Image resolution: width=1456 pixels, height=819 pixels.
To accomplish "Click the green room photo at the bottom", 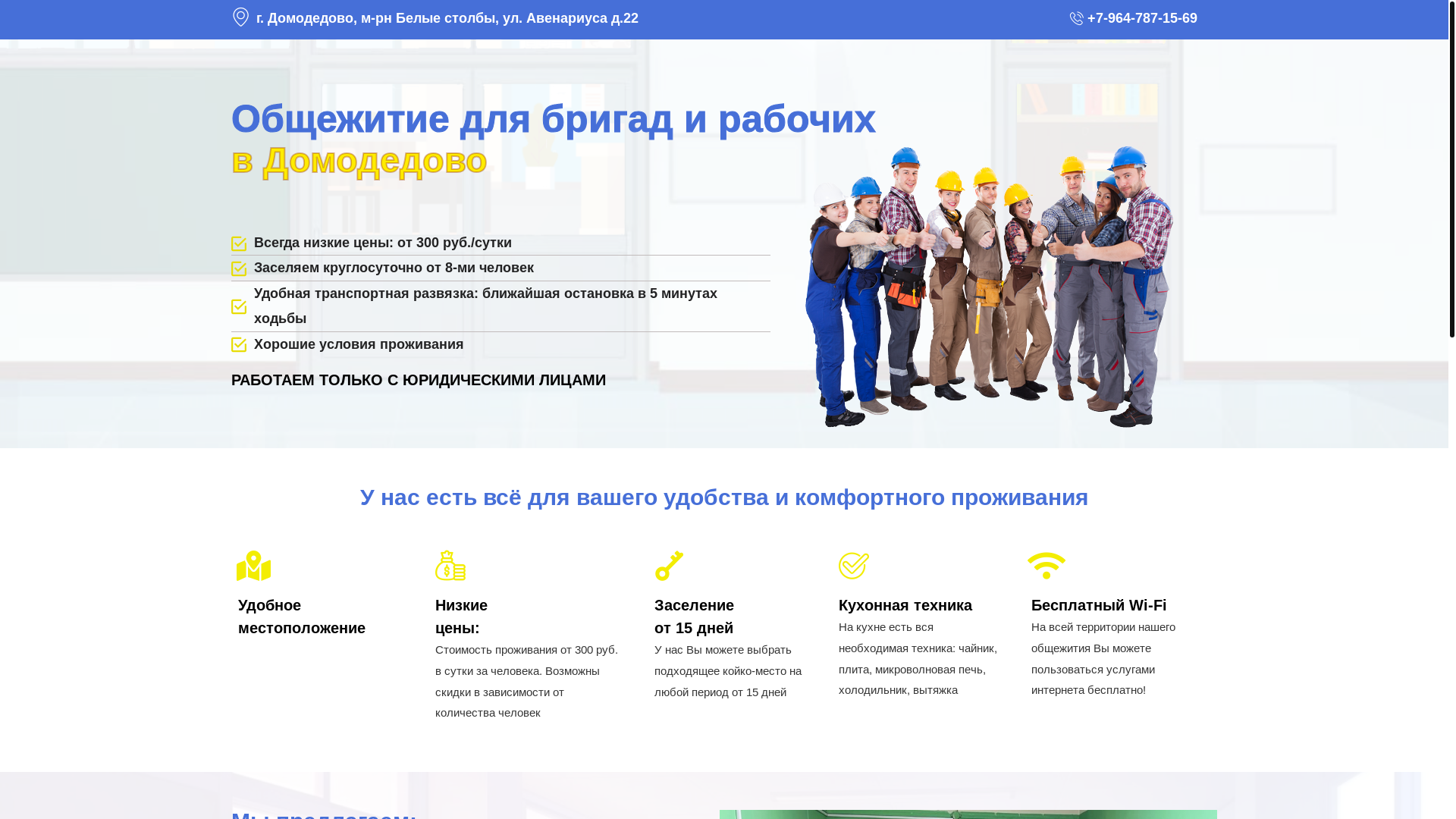I will coord(968,814).
